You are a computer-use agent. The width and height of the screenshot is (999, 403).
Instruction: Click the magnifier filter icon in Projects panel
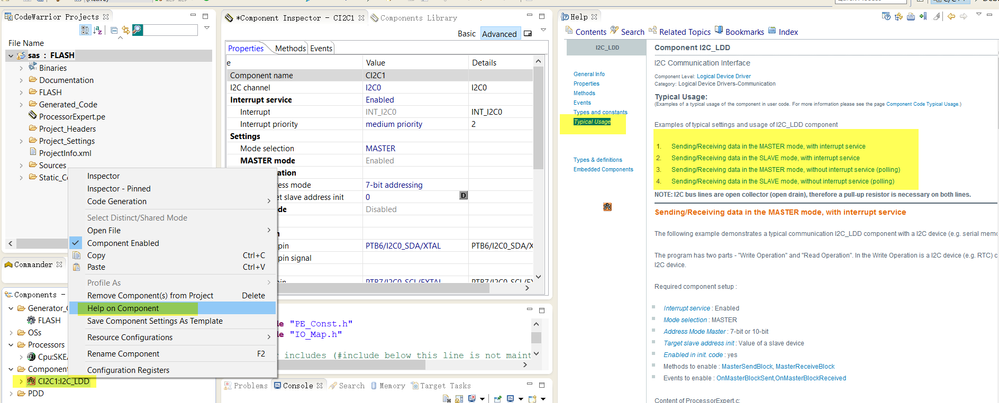click(137, 30)
